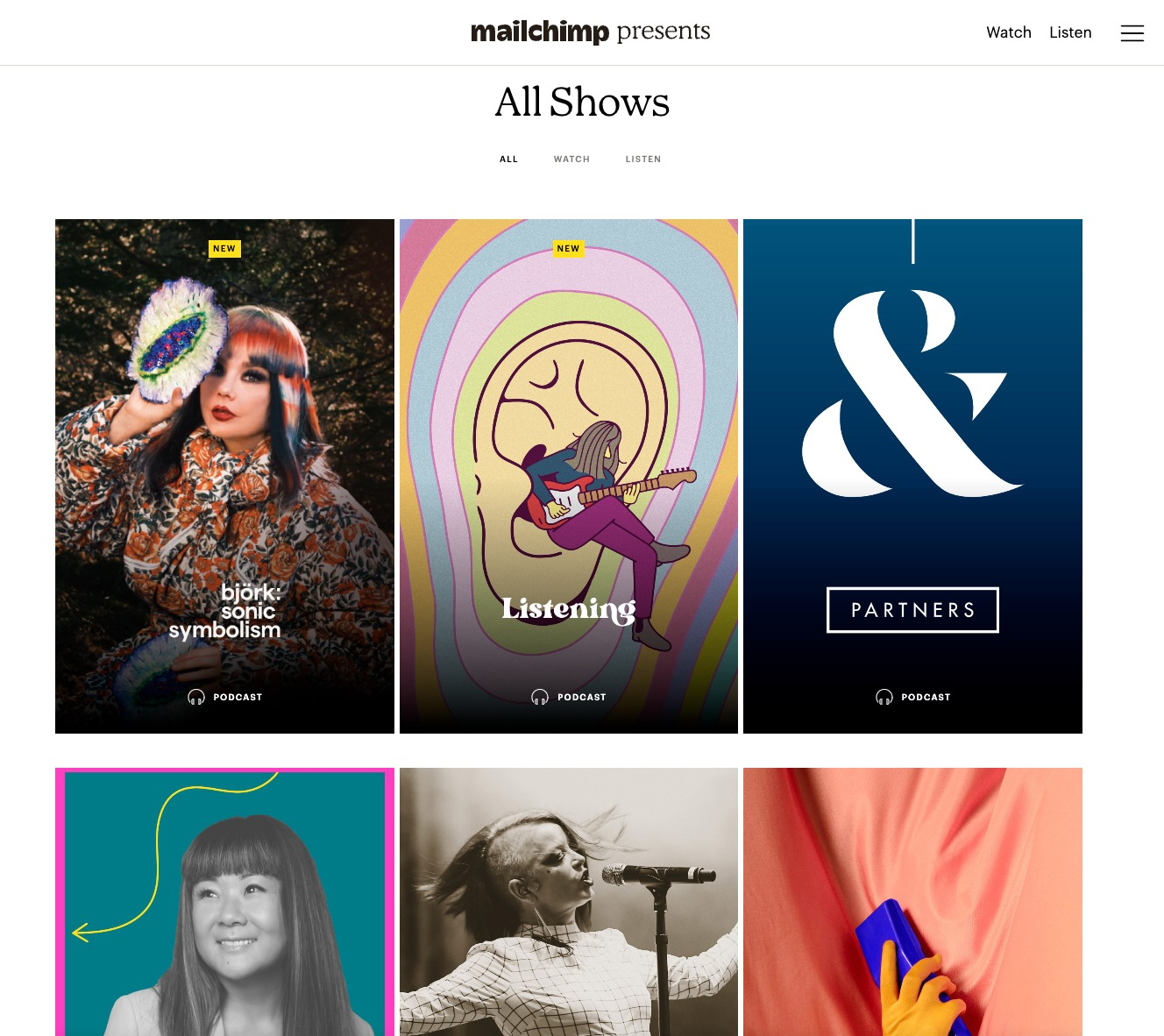Open the teal card with smiling woman
This screenshot has width=1164, height=1036.
tap(224, 902)
